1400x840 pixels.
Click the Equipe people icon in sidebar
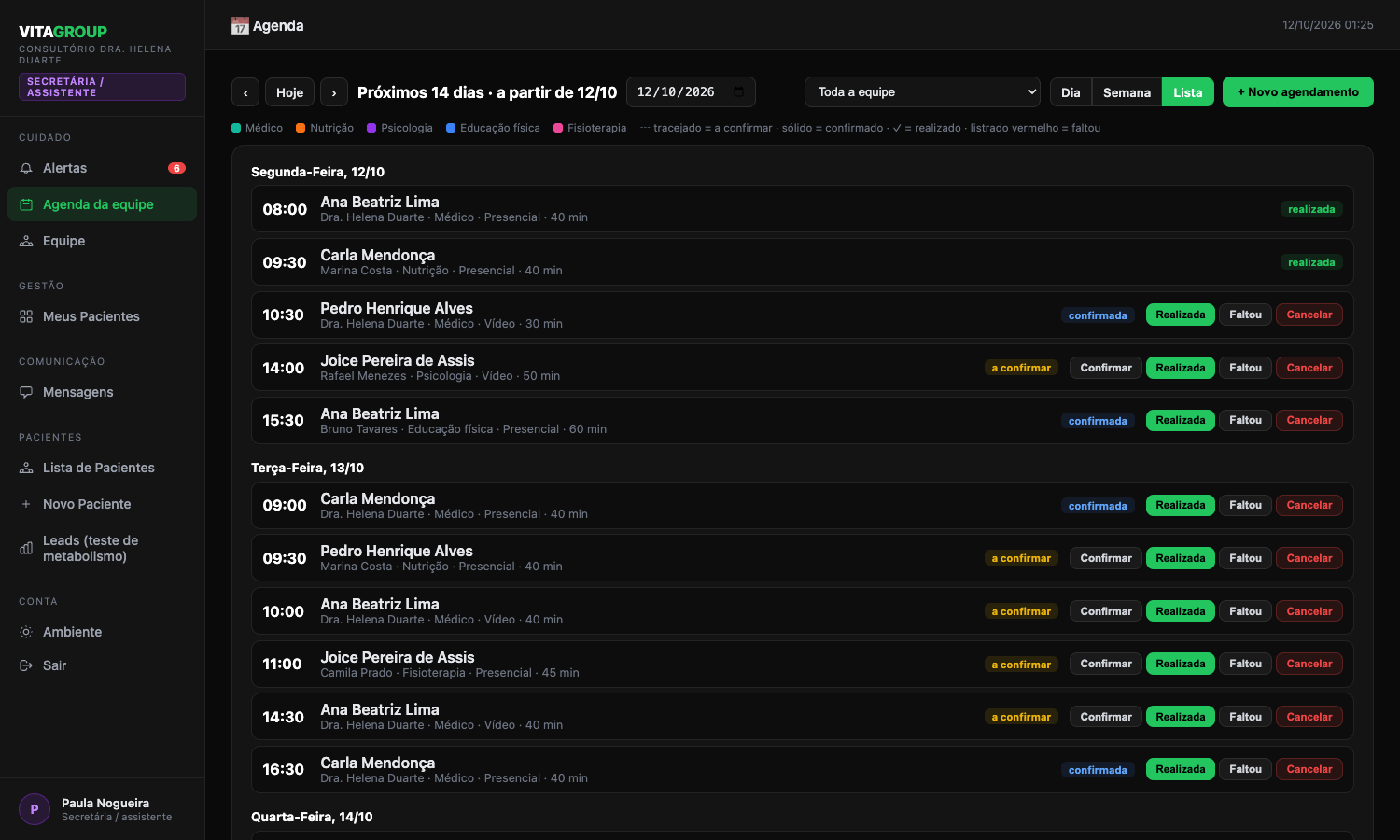(26, 241)
